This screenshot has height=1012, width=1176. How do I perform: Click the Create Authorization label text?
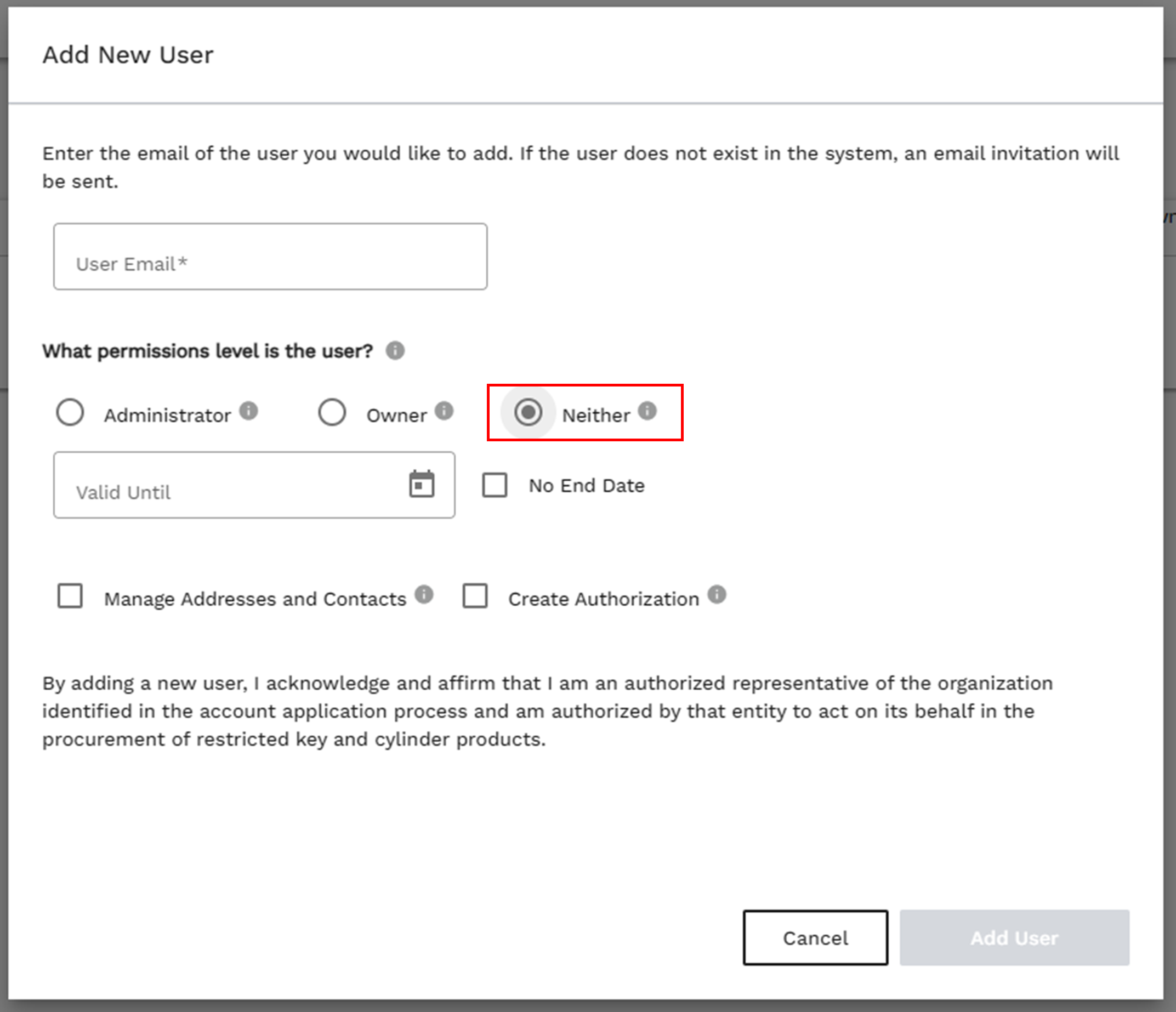coord(603,599)
